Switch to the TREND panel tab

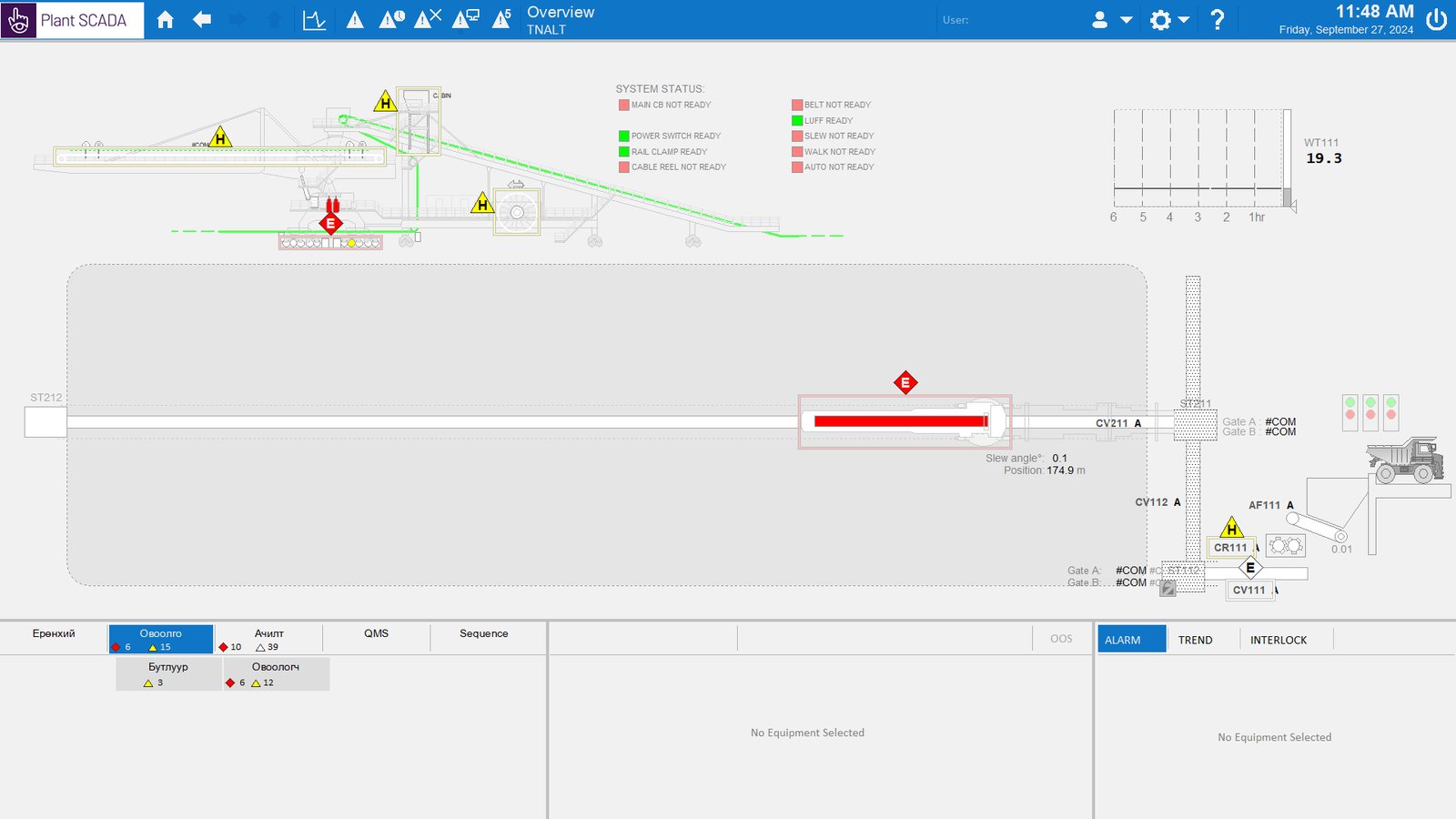[x=1196, y=640]
